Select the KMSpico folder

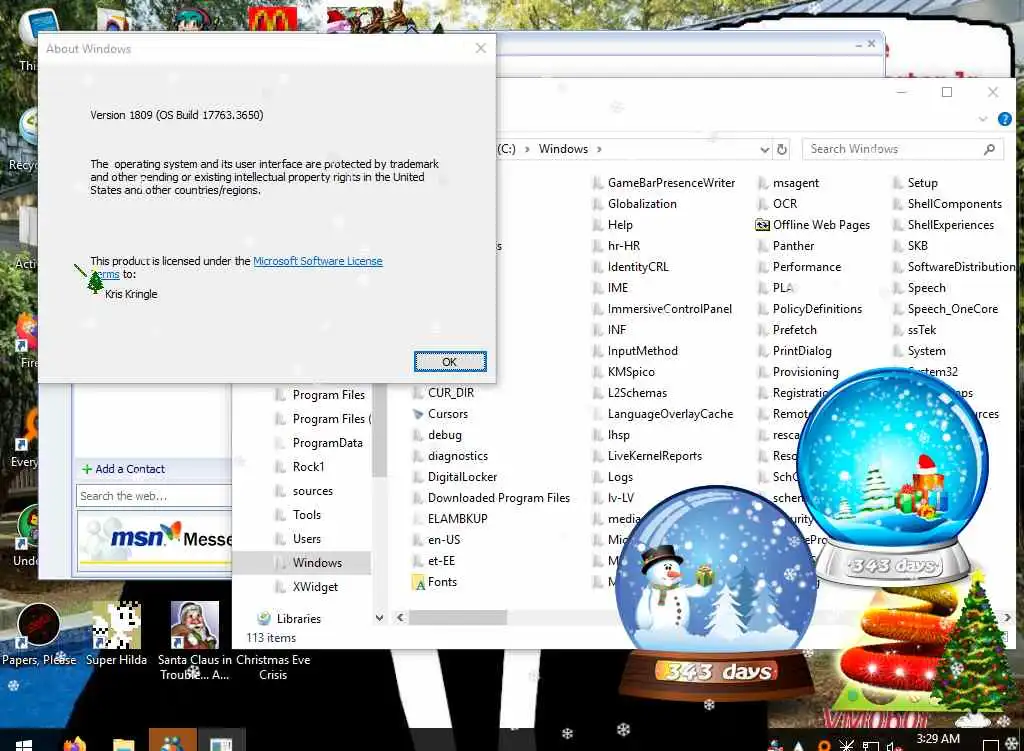coord(624,372)
